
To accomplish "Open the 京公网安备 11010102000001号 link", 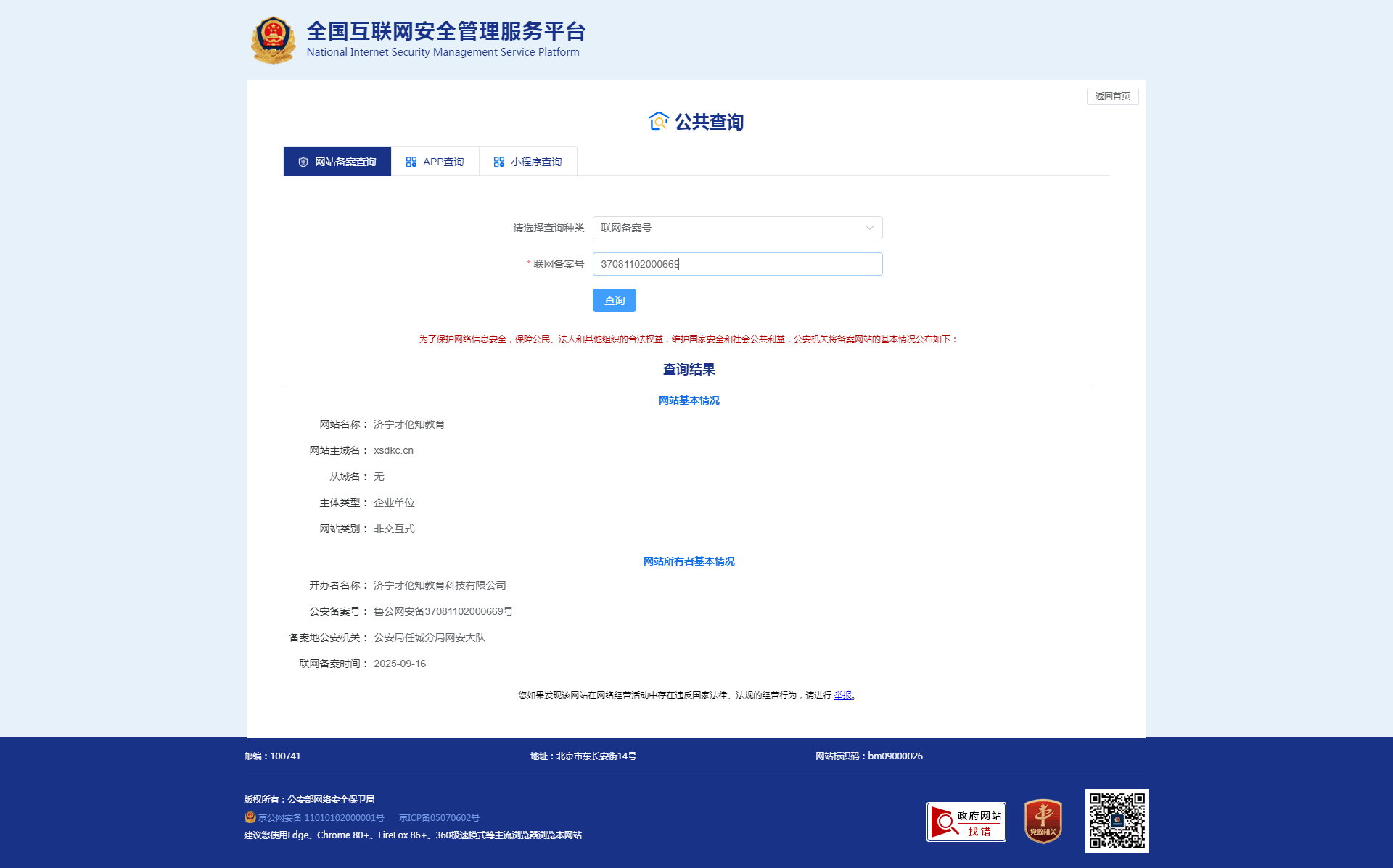I will [x=321, y=817].
